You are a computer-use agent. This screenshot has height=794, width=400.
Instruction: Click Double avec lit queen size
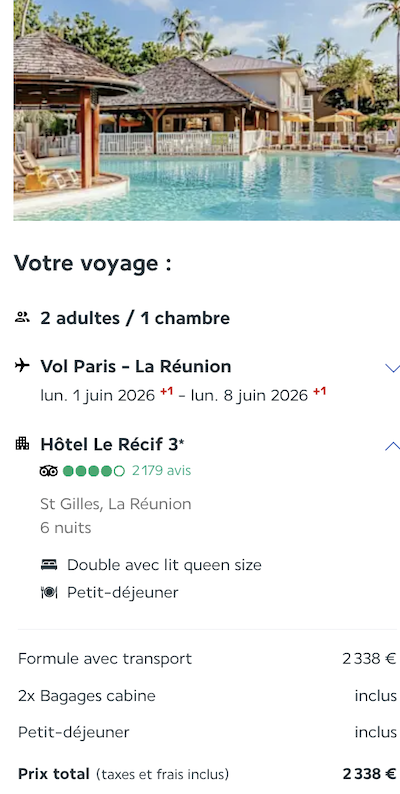click(165, 565)
